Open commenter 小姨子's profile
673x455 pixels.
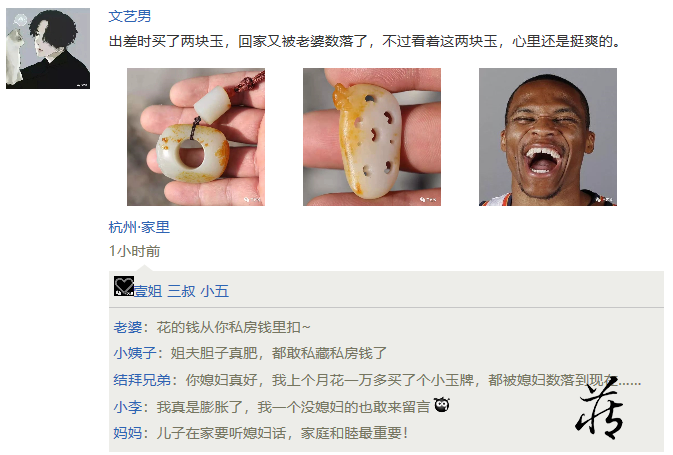click(135, 353)
